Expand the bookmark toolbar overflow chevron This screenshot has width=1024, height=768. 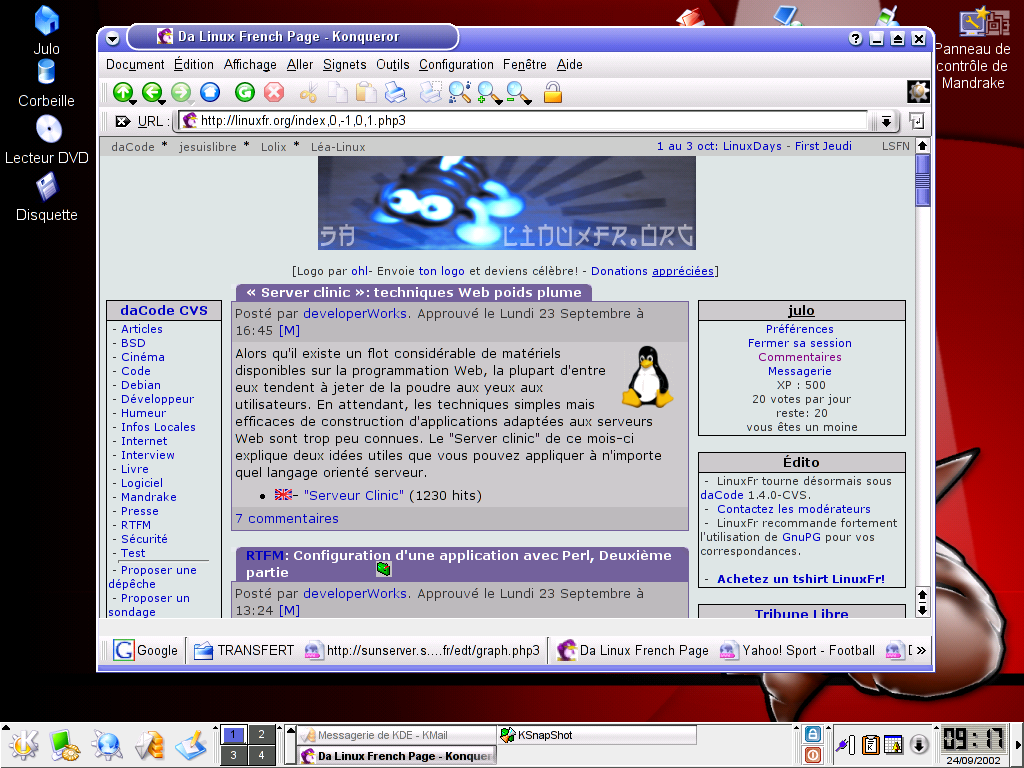(x=921, y=650)
